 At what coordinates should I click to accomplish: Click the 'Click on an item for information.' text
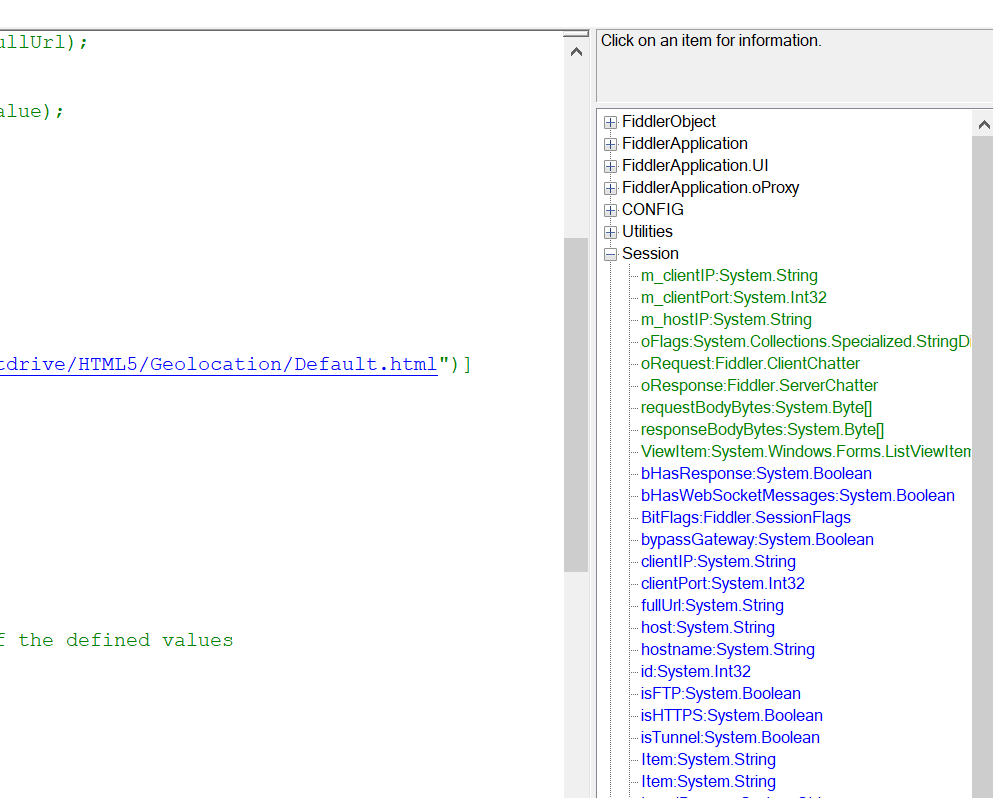coord(711,41)
